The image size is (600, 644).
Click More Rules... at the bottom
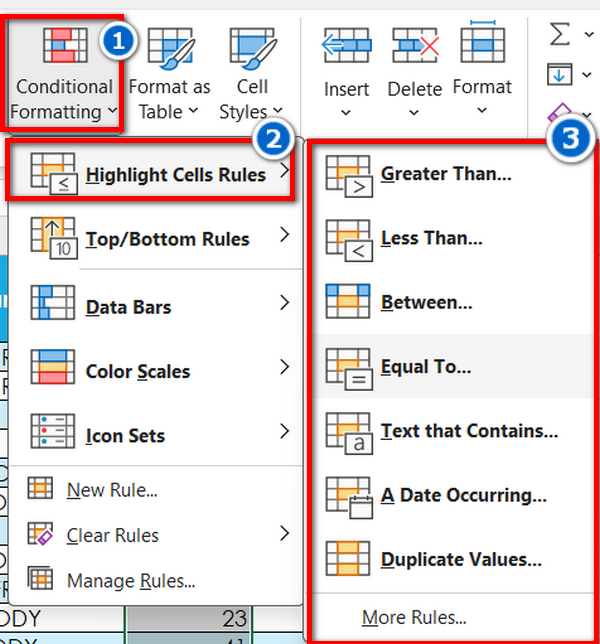coord(414,617)
